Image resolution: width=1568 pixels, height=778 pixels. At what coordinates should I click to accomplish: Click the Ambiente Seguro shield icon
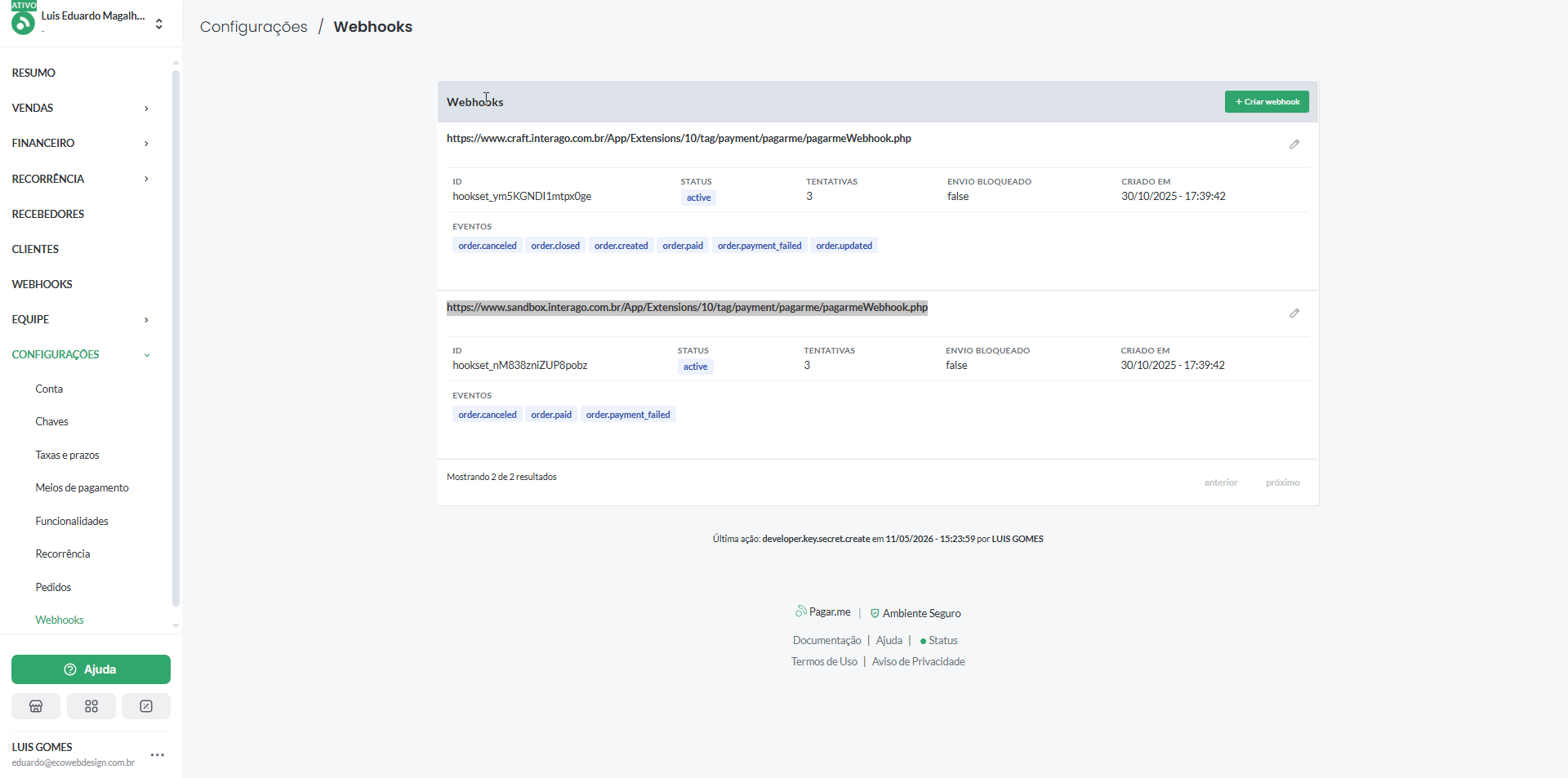[875, 613]
